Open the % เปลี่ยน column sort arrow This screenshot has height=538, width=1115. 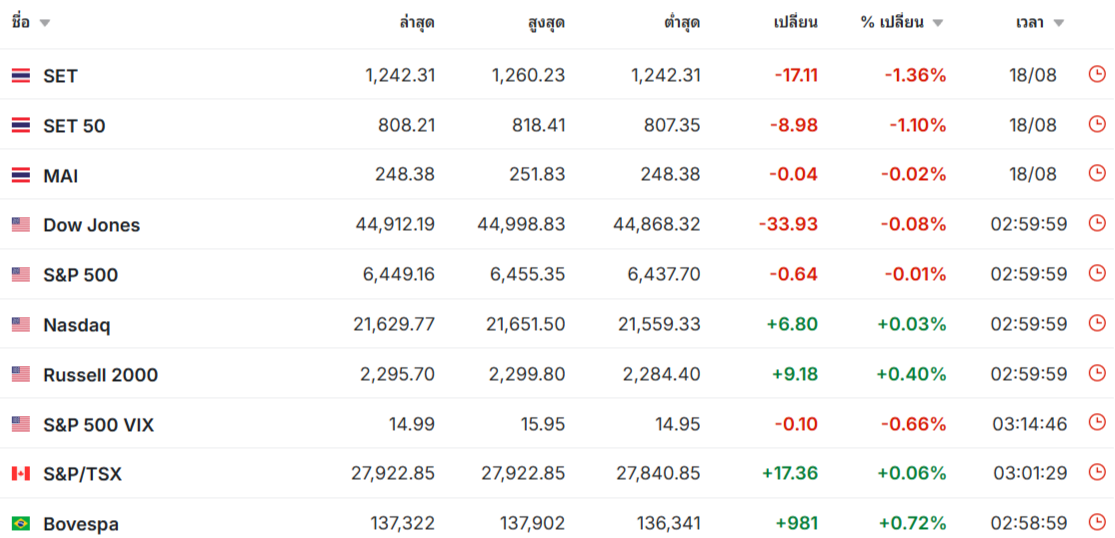(937, 23)
